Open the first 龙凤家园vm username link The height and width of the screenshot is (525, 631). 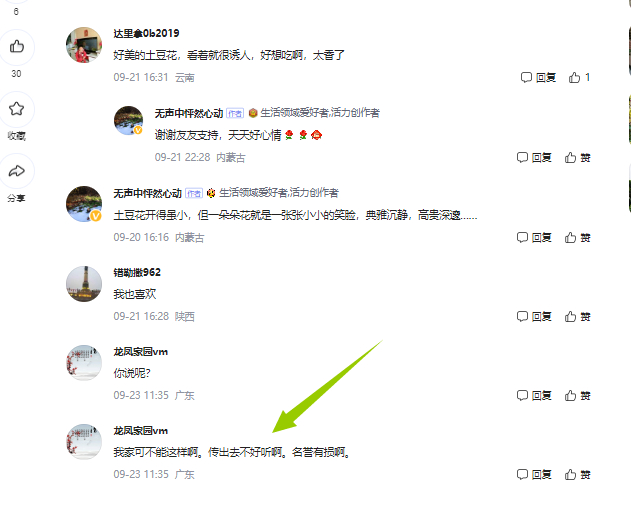[x=140, y=352]
